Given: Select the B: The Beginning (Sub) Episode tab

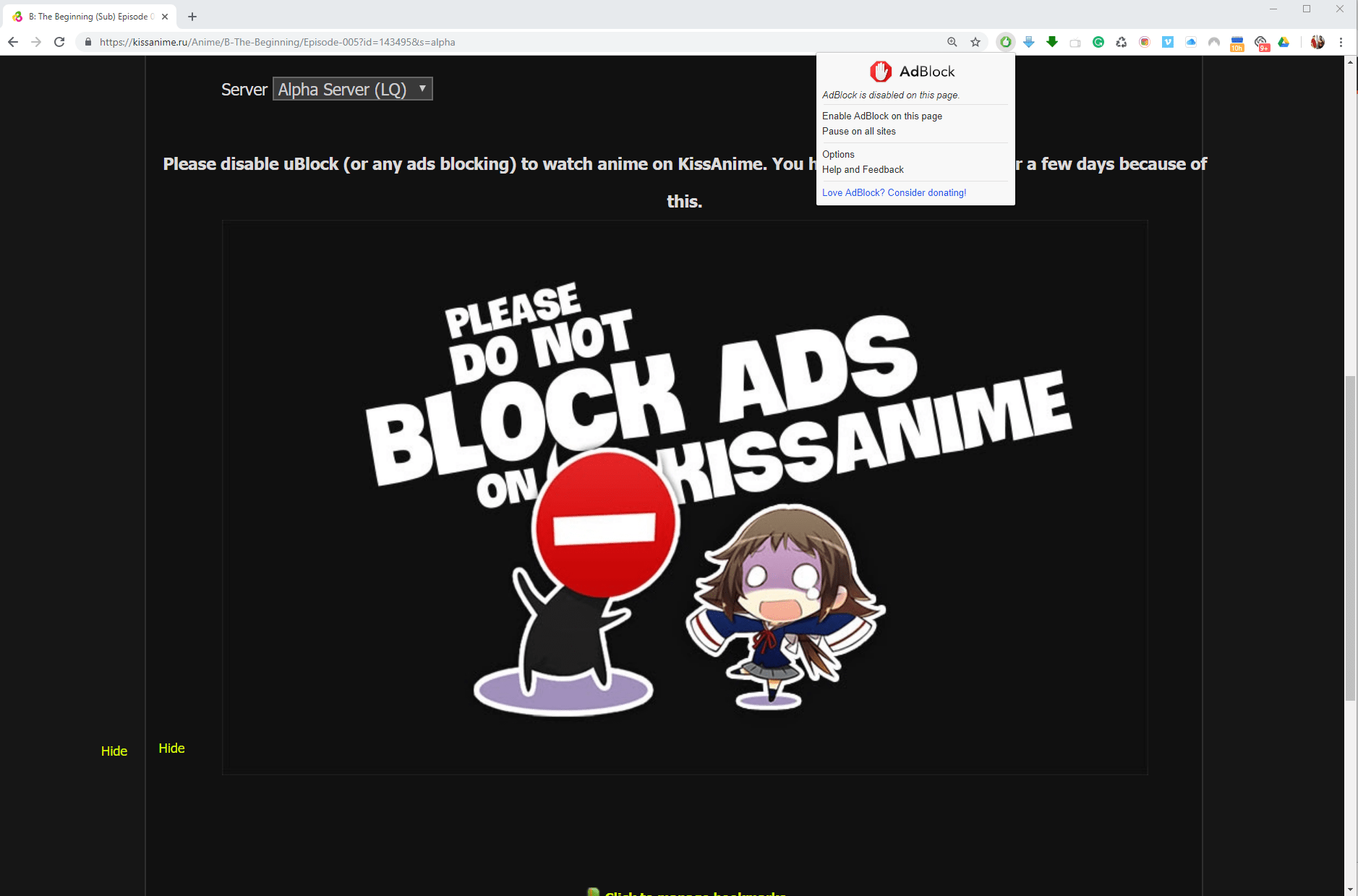Looking at the screenshot, I should (x=90, y=16).
